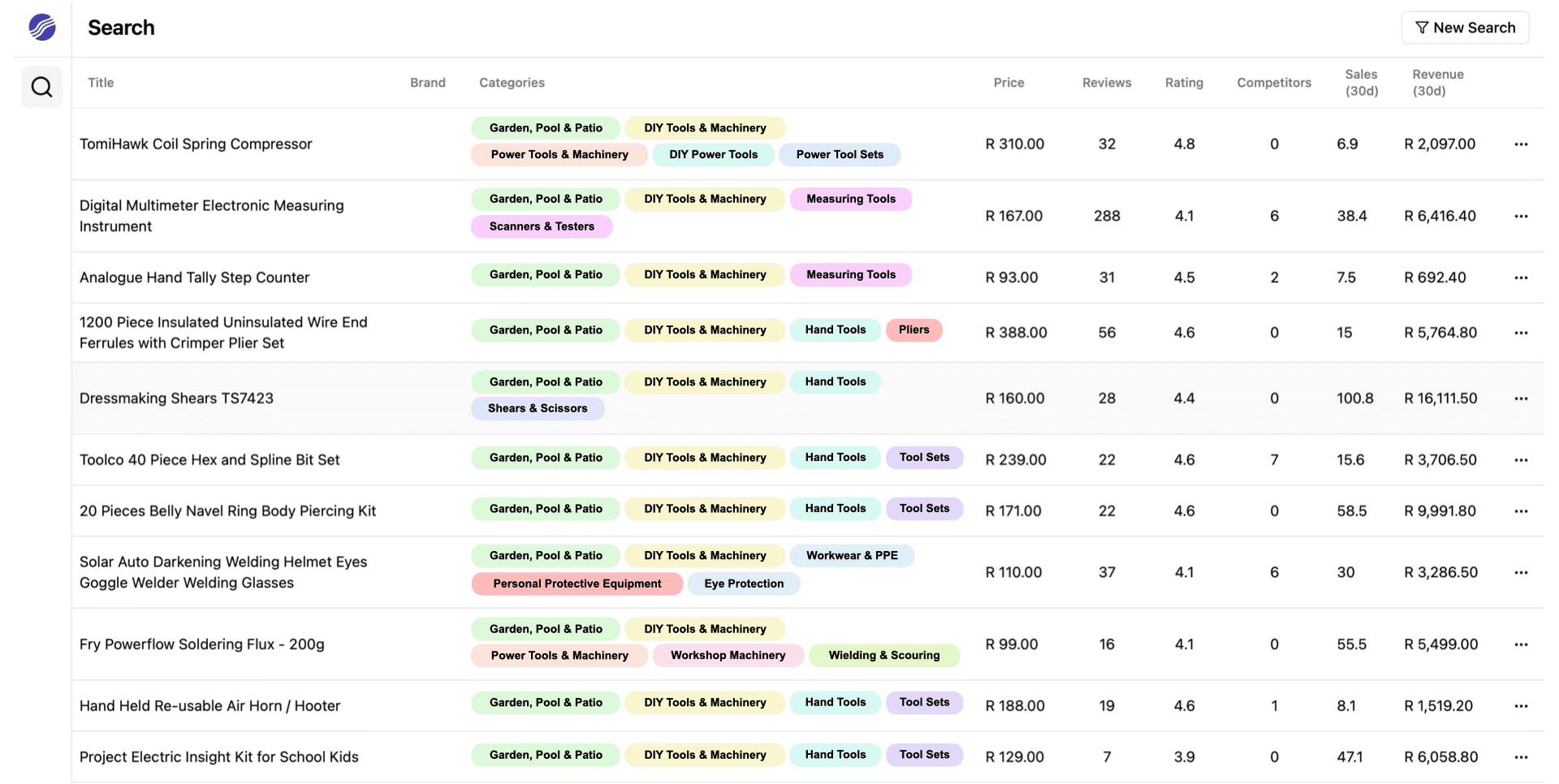The height and width of the screenshot is (784, 1559).
Task: Select the Personal Protective Equipment tag
Action: point(577,584)
